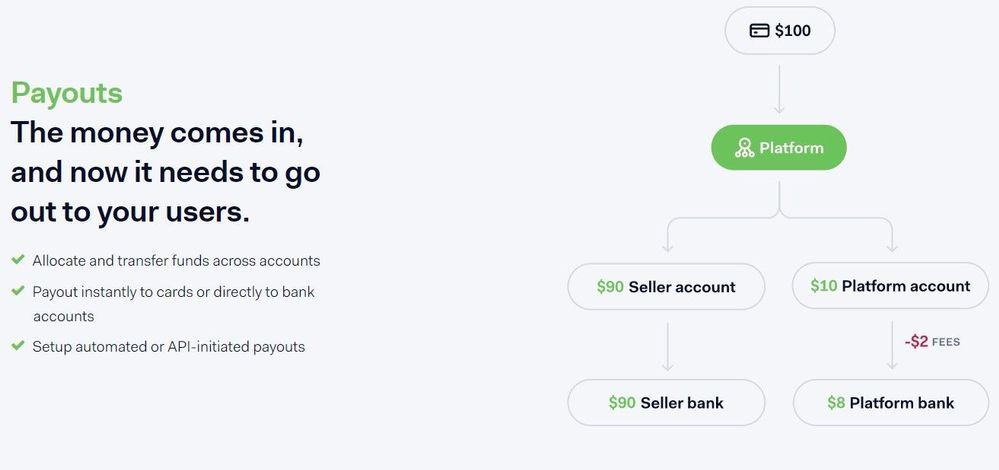Image resolution: width=999 pixels, height=470 pixels.
Task: Click the checkmark beside Payout instantly to cards
Action: click(18, 290)
